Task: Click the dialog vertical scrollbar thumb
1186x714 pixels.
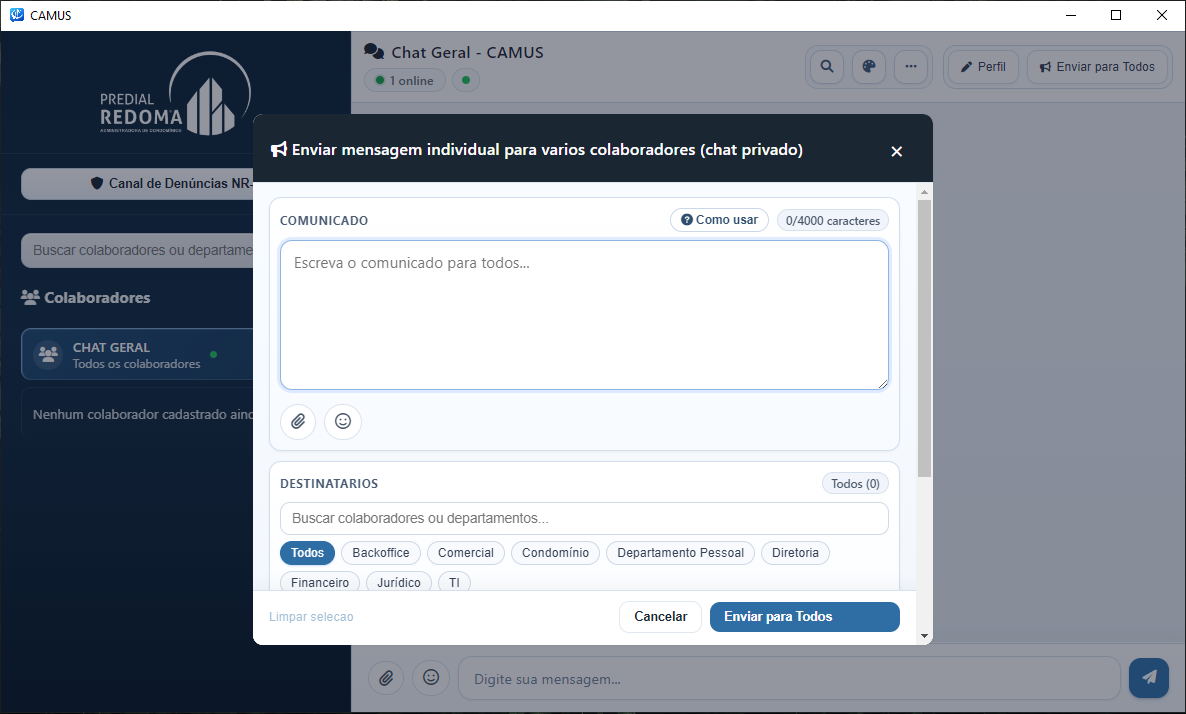Action: click(924, 338)
